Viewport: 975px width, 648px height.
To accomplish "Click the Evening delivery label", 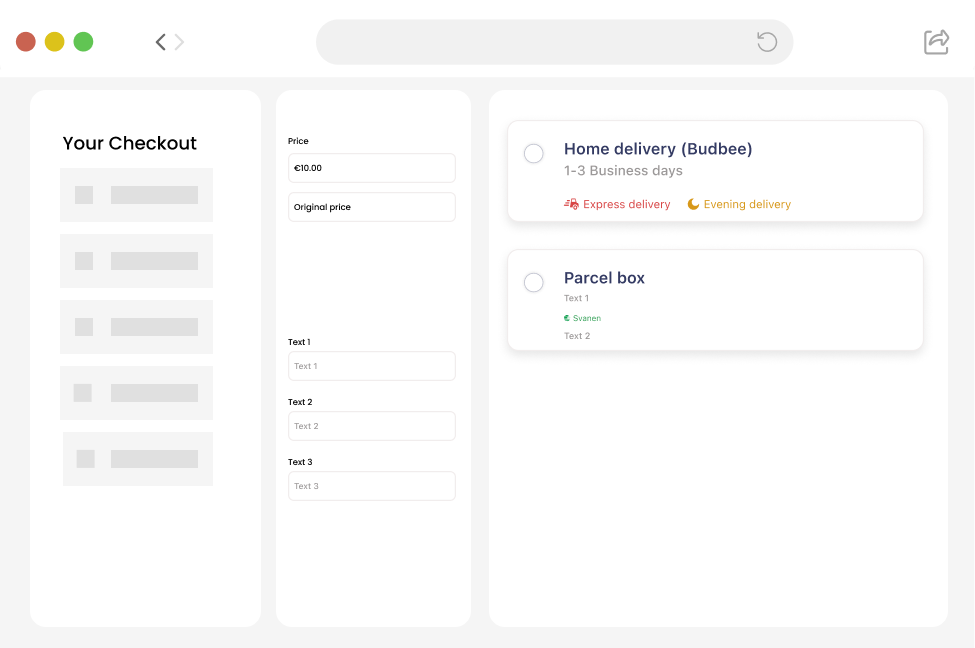I will (747, 204).
